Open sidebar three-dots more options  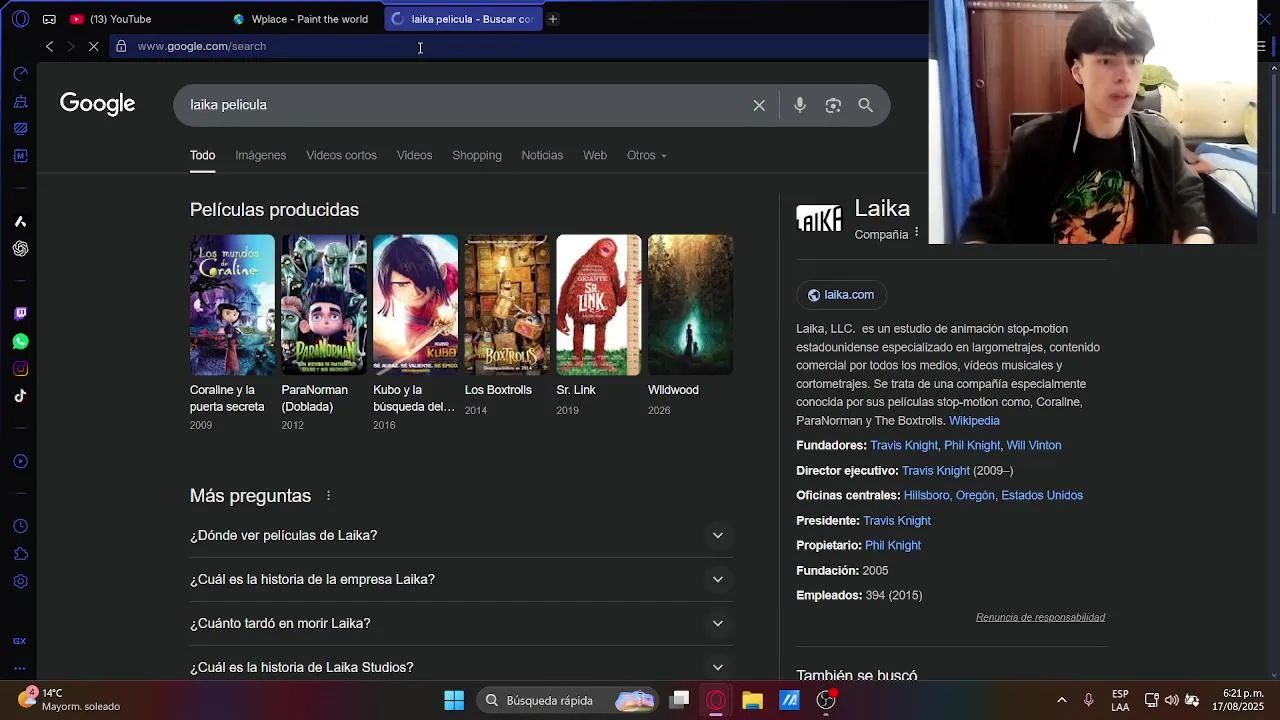point(20,668)
